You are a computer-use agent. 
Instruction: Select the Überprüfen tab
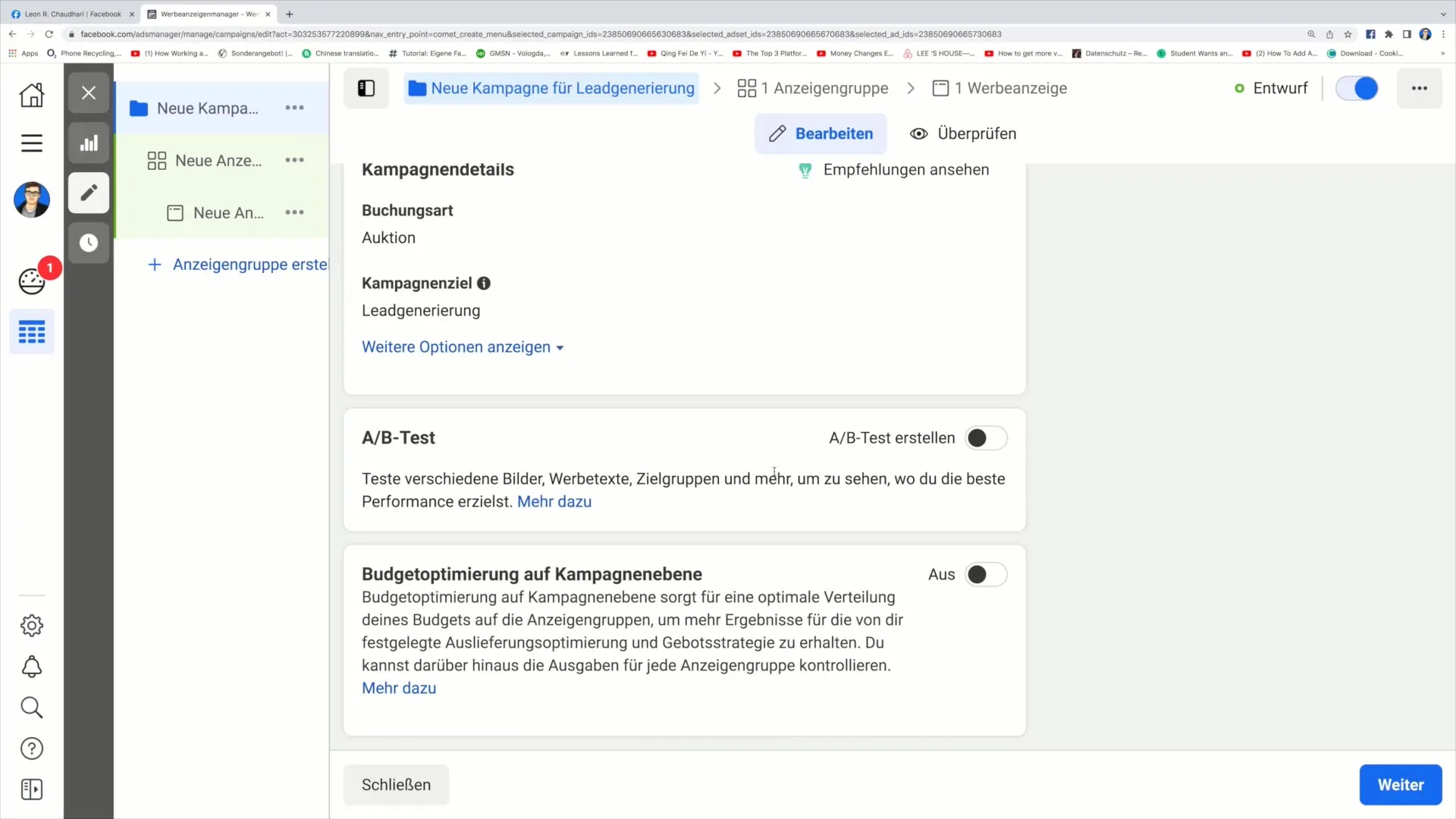964,133
